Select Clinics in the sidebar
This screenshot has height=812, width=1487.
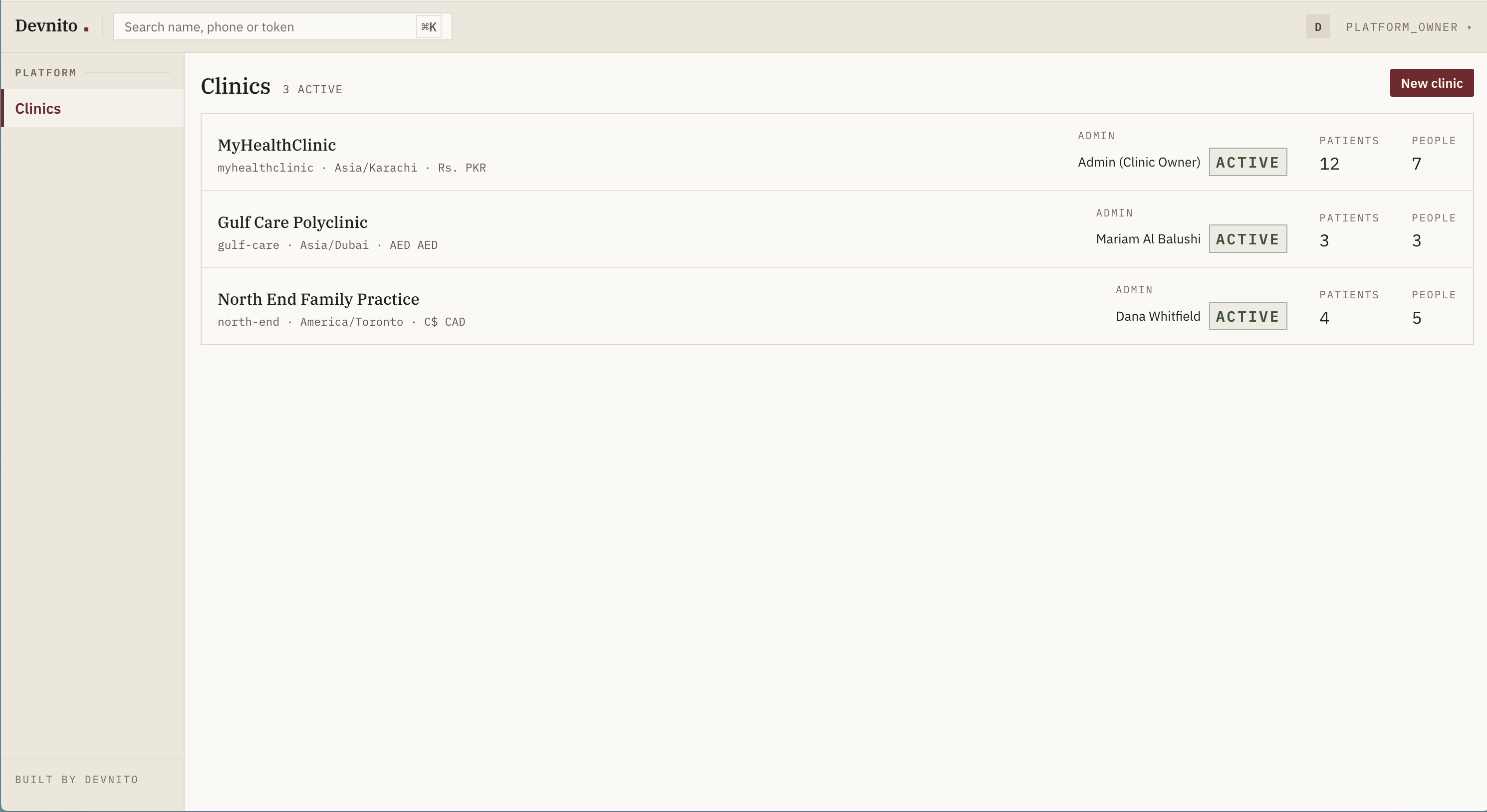(92, 109)
